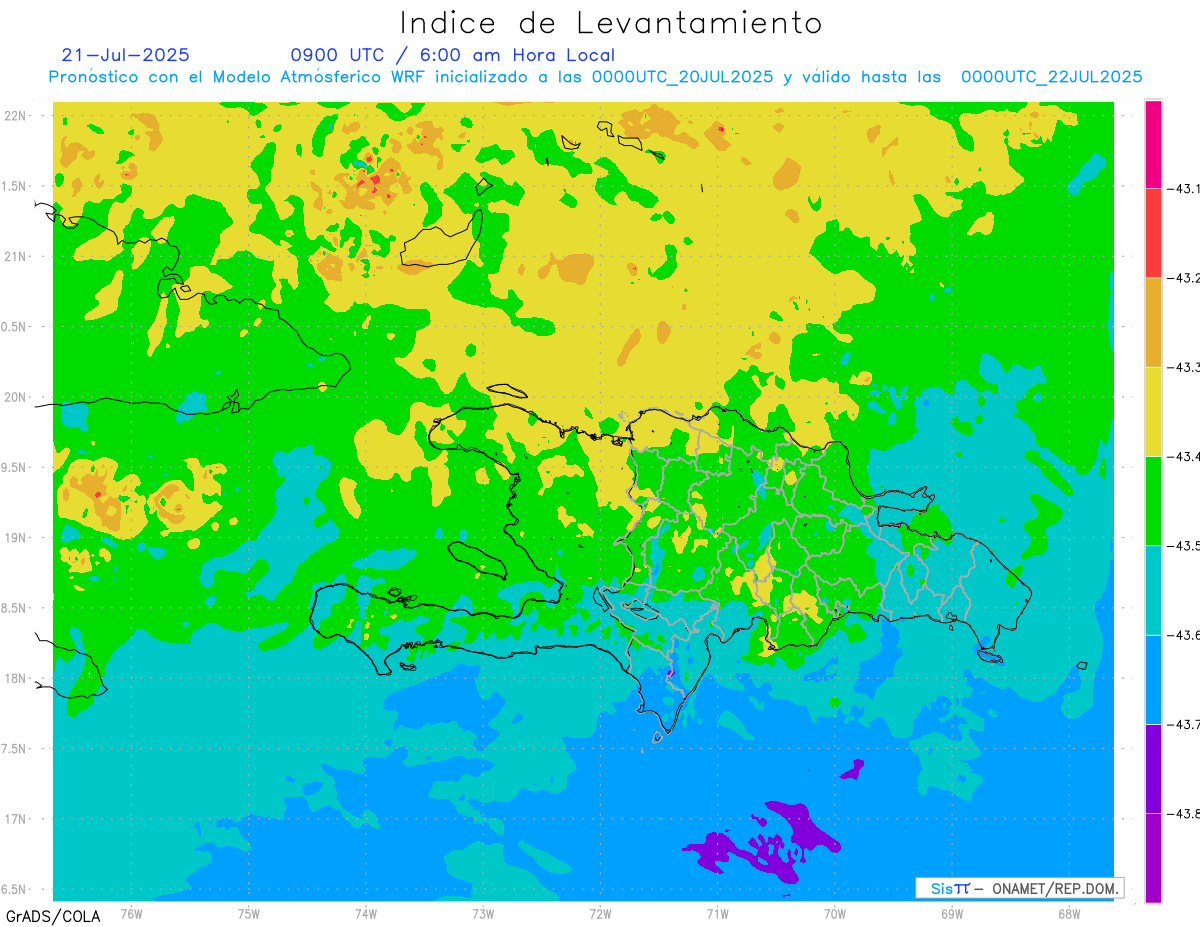Screen dimensions: 1200x927
Task: Choose the violet bottom swatch below -43.8
Action: (1153, 858)
